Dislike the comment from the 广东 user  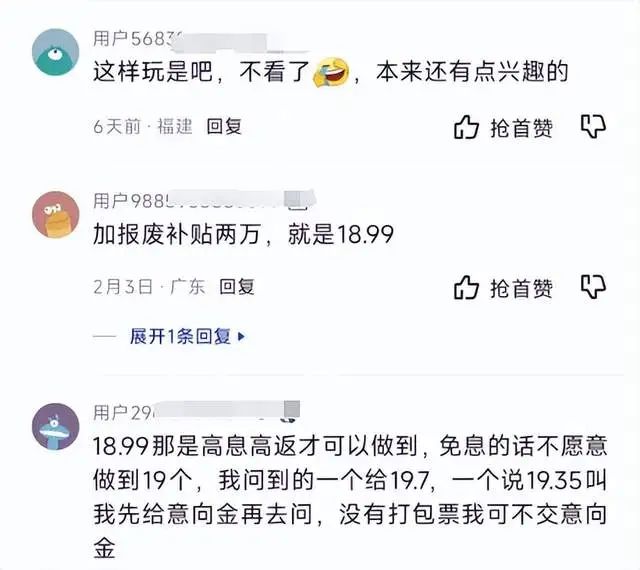pyautogui.click(x=593, y=288)
